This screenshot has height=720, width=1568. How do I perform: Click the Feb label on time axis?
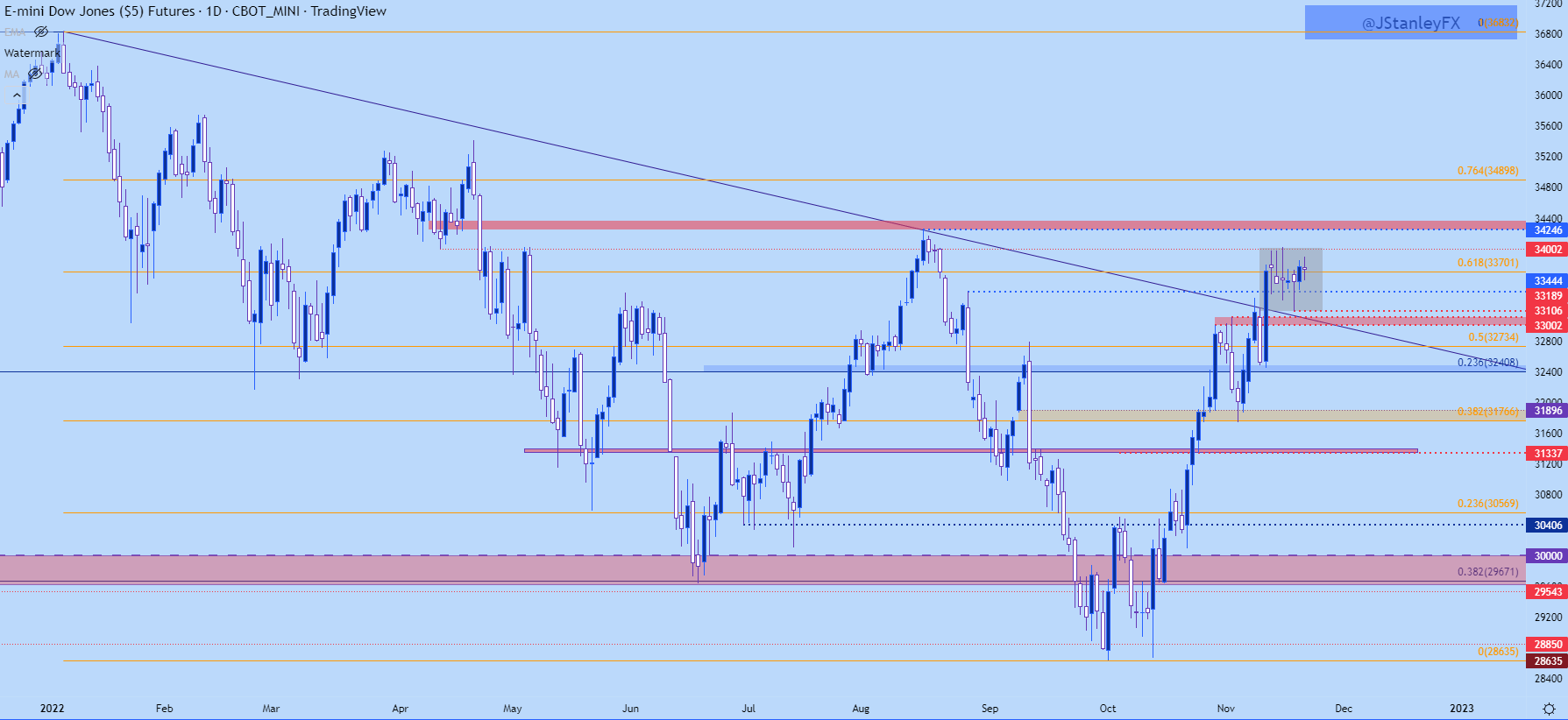(x=164, y=709)
